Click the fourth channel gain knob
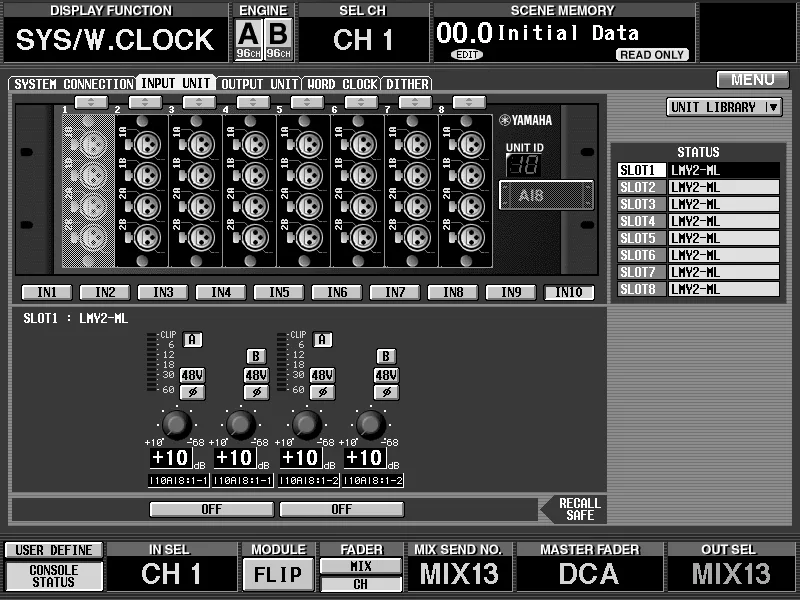The image size is (800, 600). tap(371, 424)
